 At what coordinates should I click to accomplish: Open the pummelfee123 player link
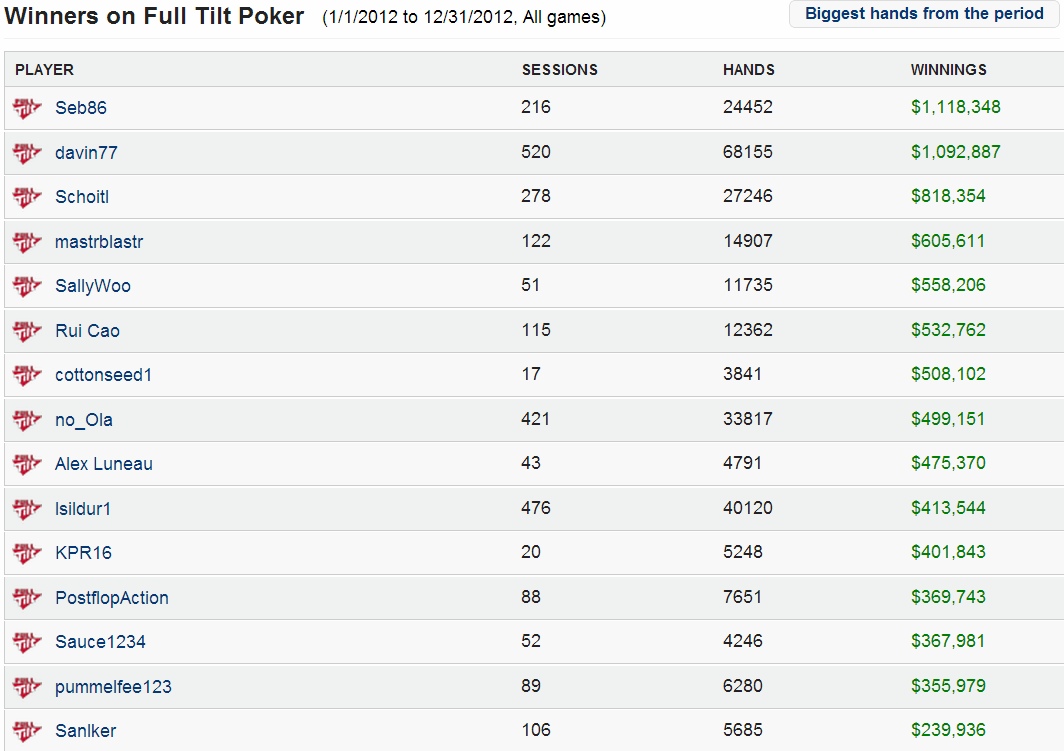click(x=113, y=687)
